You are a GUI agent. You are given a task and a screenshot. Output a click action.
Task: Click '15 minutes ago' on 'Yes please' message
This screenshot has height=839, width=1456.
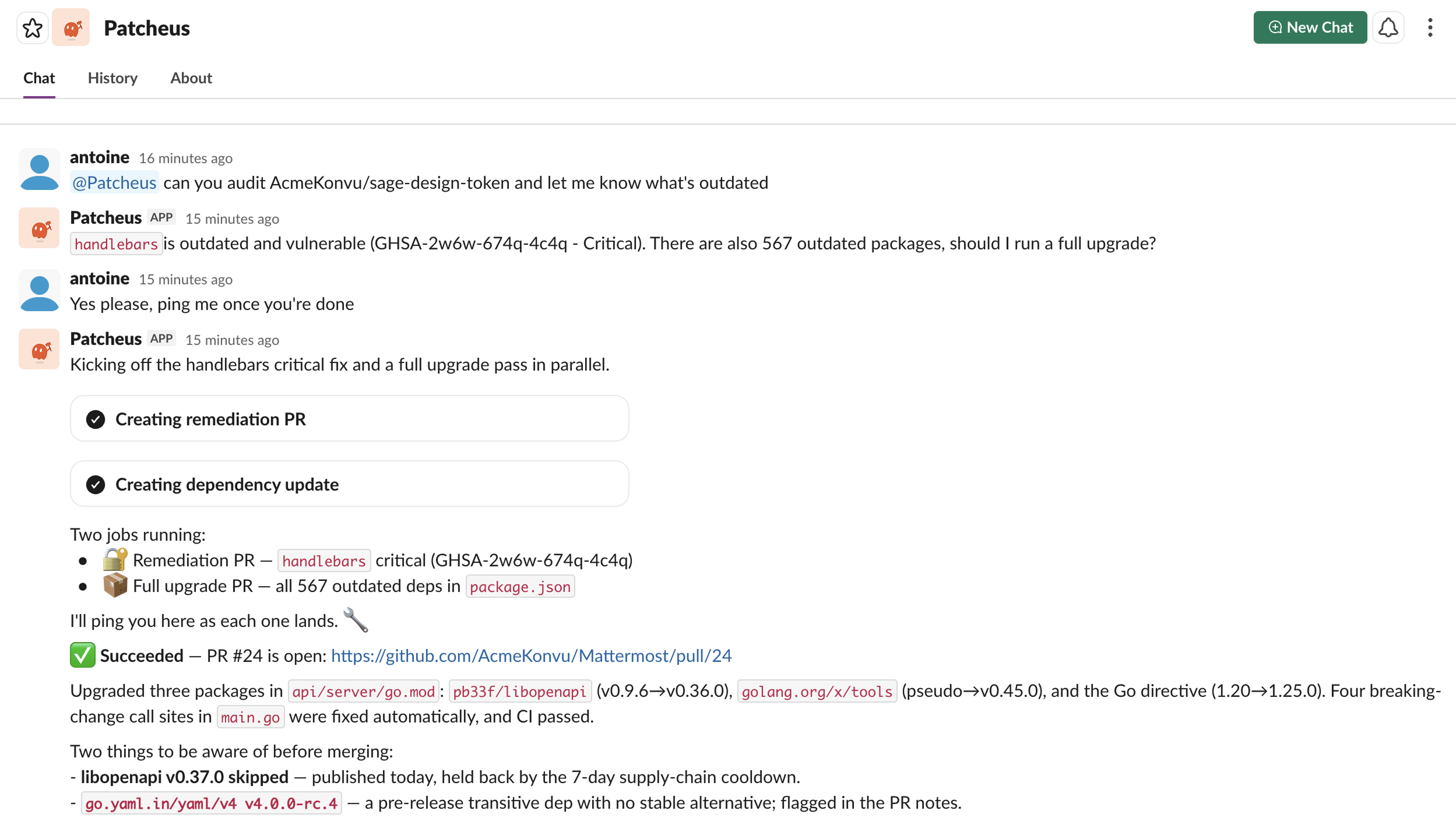click(x=185, y=280)
